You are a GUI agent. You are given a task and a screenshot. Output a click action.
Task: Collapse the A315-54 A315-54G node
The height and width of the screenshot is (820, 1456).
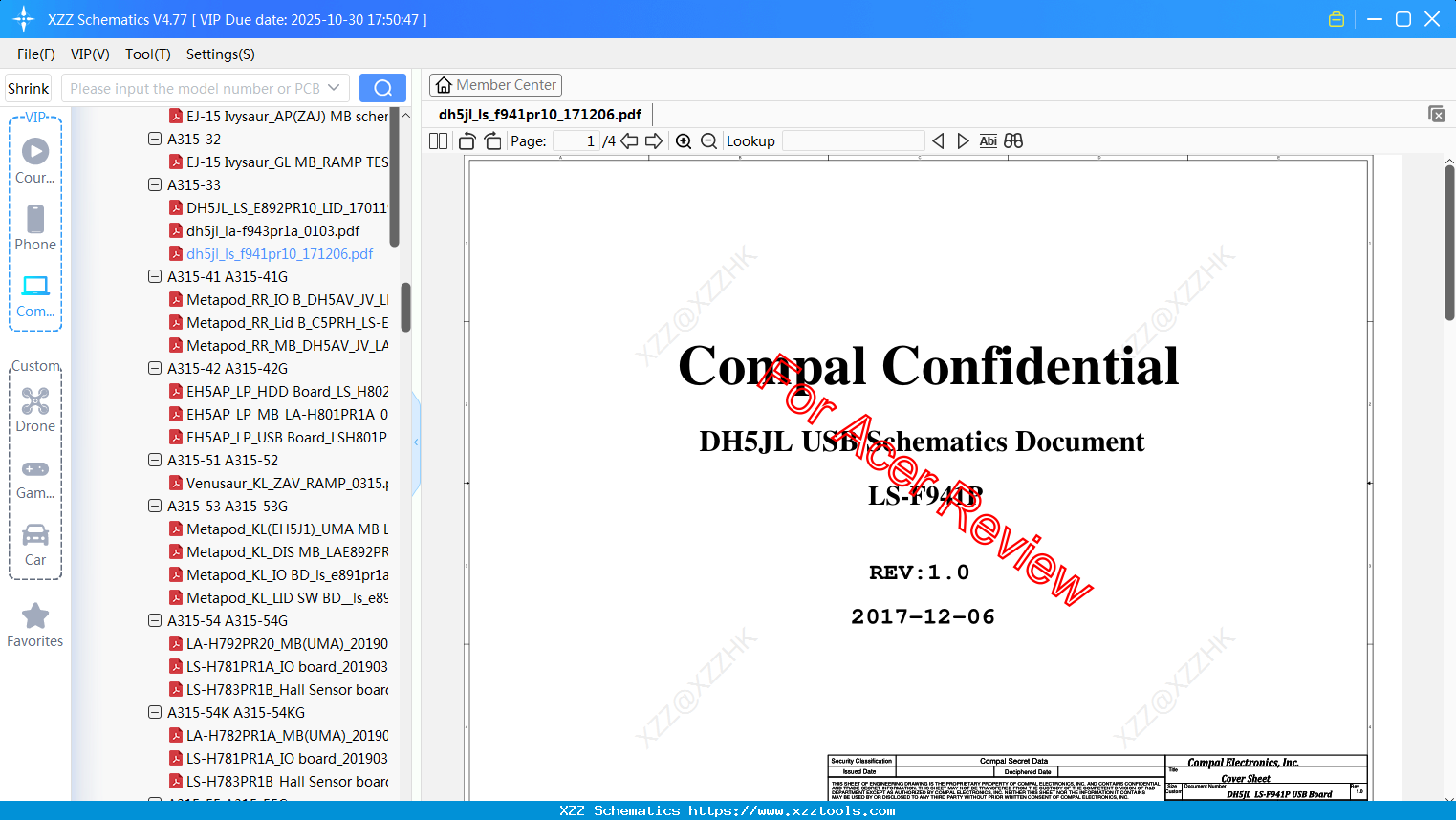pyautogui.click(x=155, y=620)
